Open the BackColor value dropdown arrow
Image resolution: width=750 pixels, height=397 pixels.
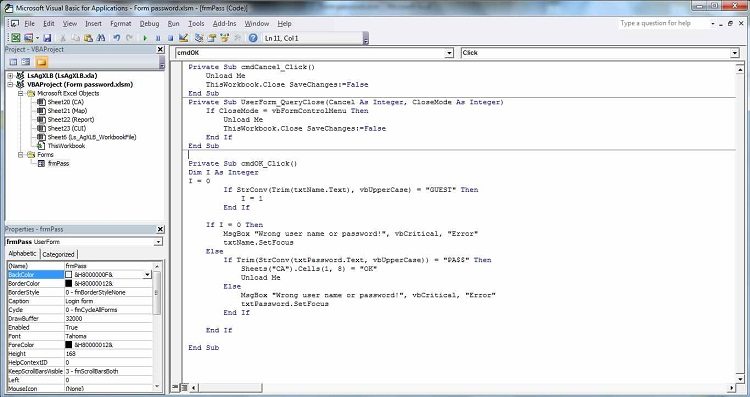point(147,275)
